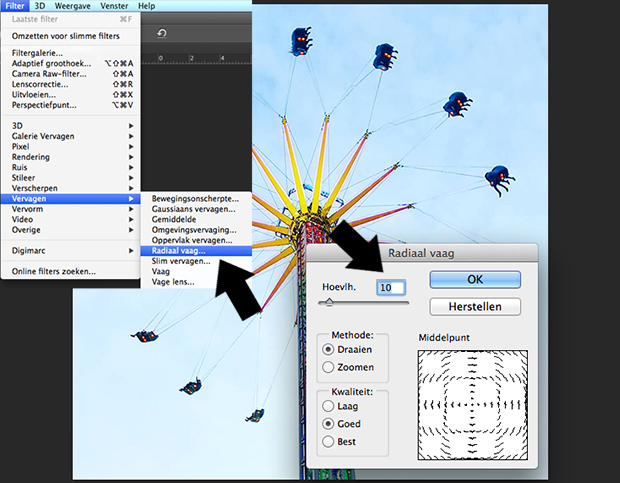Click the rotate/undo arrow icon in toolbar

[161, 33]
